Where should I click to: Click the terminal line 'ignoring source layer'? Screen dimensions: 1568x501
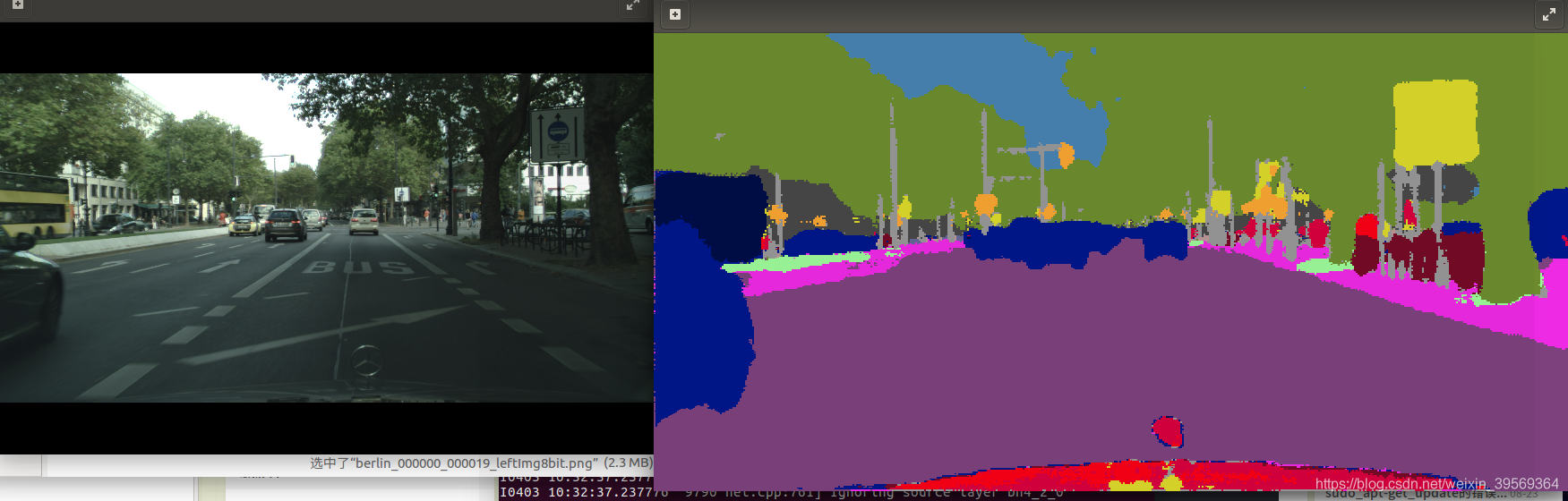[x=949, y=492]
